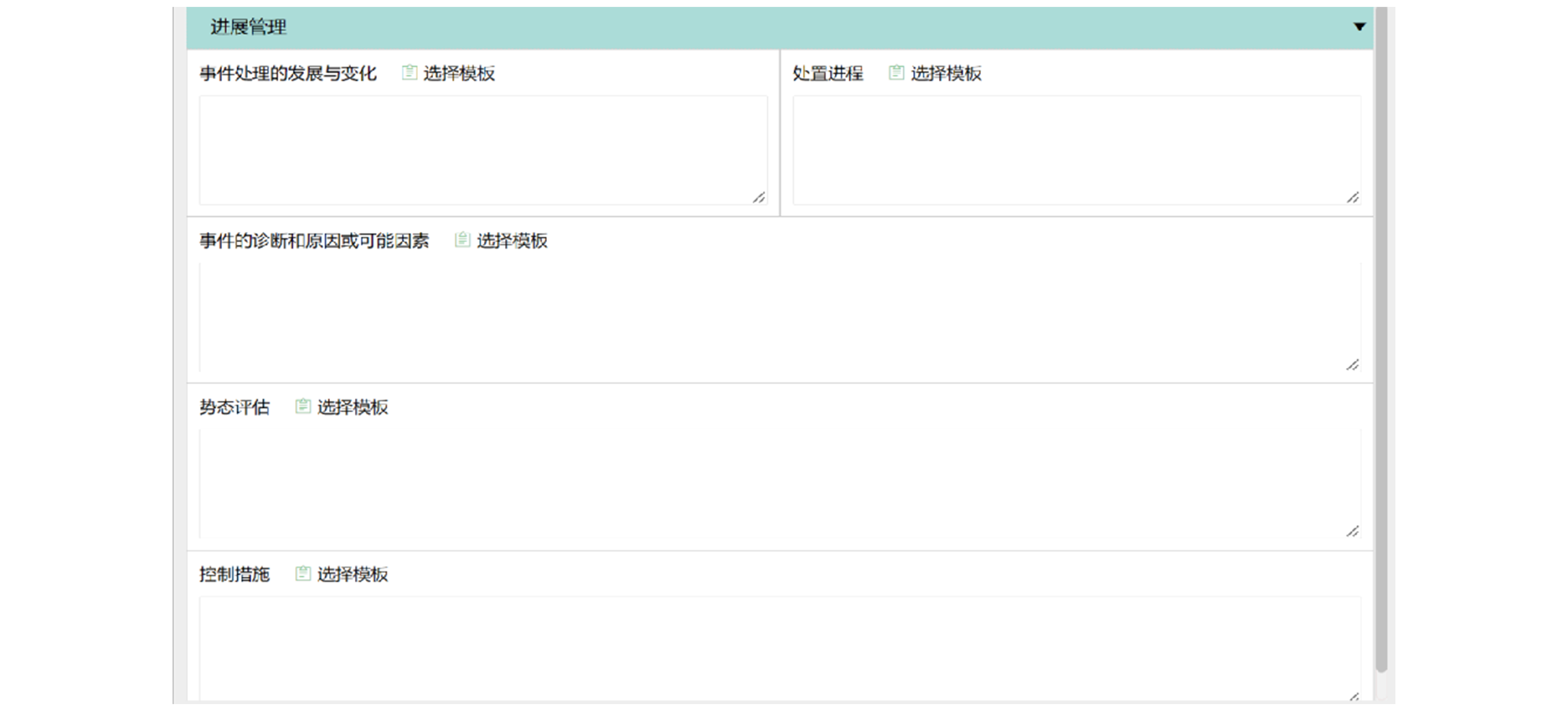The height and width of the screenshot is (711, 1568).
Task: Open 选择模板 link for 处置进程
Action: coord(946,73)
